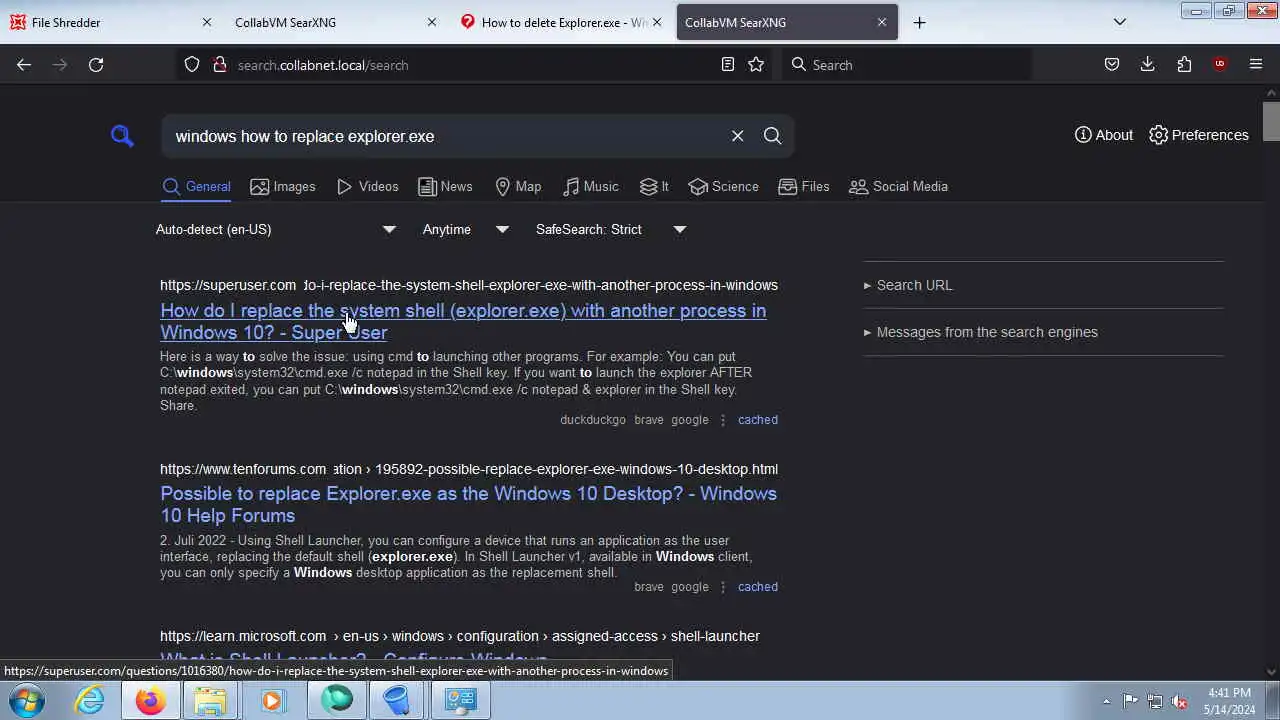Select the Images search category
The height and width of the screenshot is (720, 1280).
pyautogui.click(x=282, y=187)
